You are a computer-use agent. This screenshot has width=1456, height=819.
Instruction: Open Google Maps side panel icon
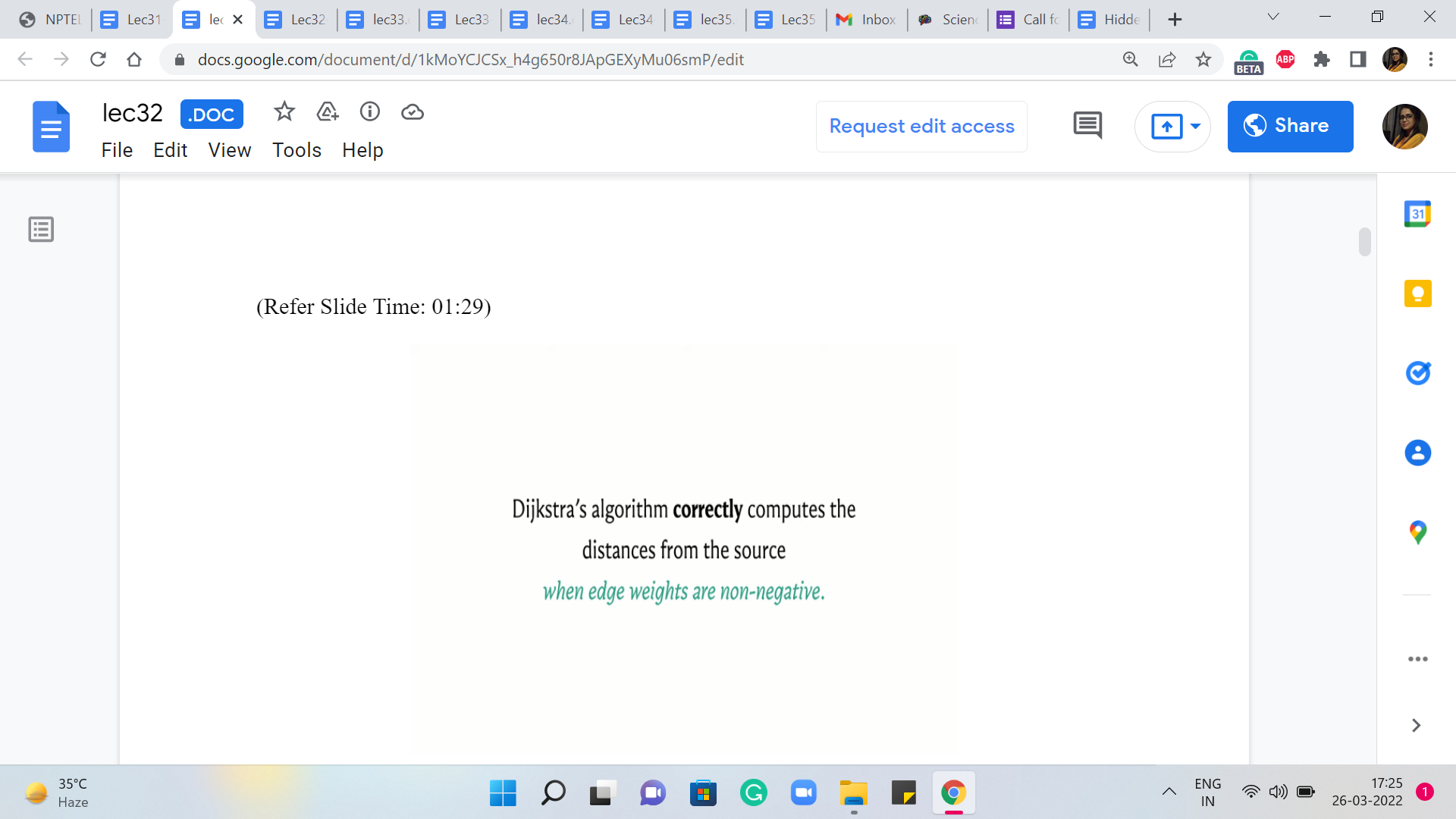(x=1417, y=532)
